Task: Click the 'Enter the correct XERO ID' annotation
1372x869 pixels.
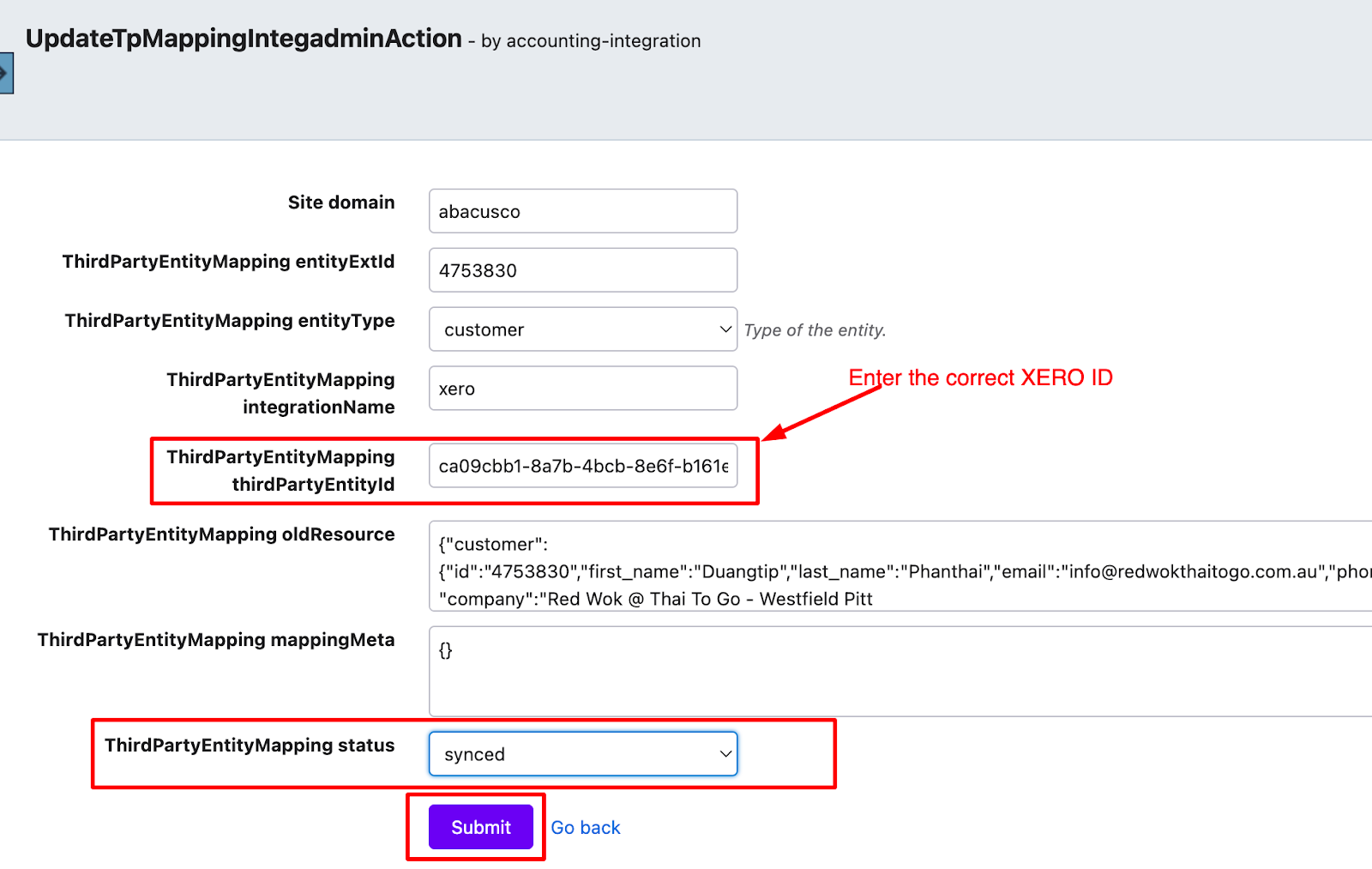Action: click(980, 377)
